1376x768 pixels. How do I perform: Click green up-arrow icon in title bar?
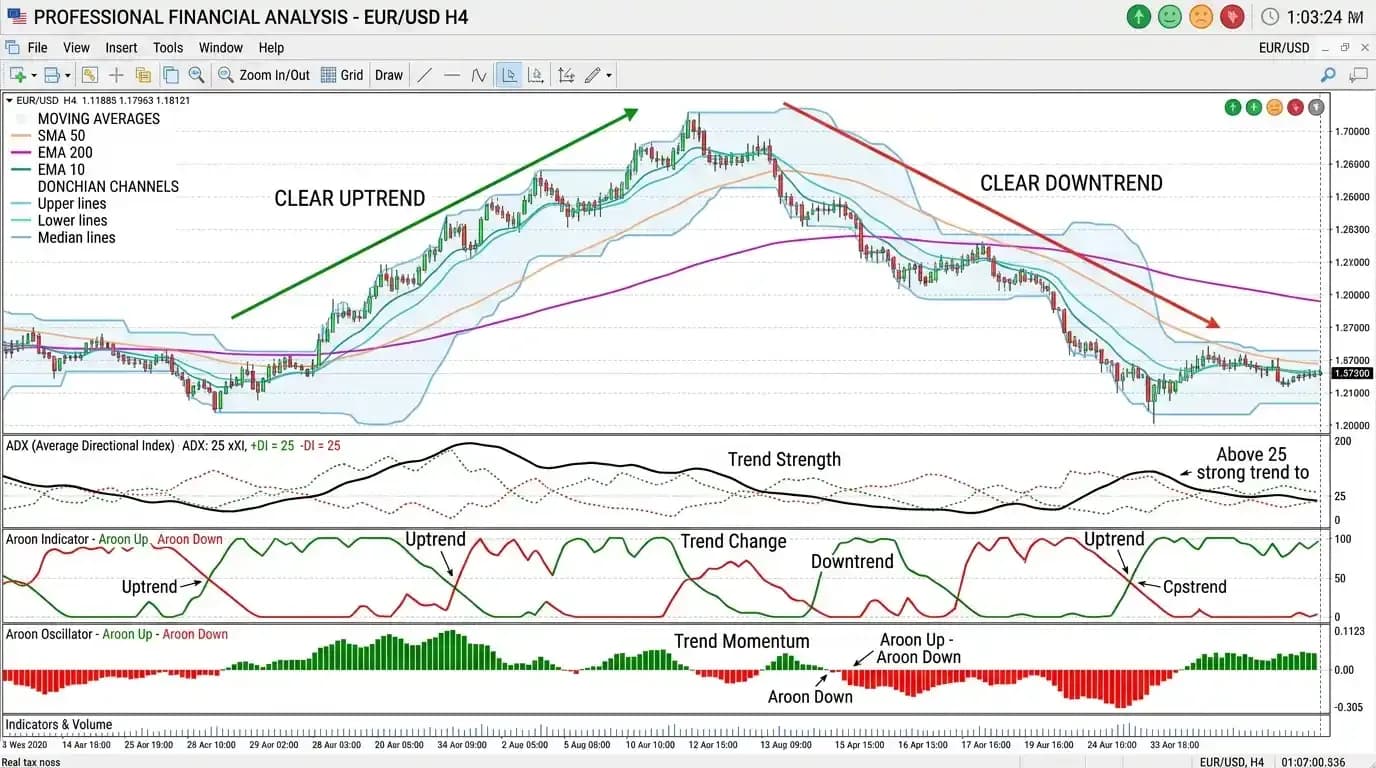(1138, 16)
